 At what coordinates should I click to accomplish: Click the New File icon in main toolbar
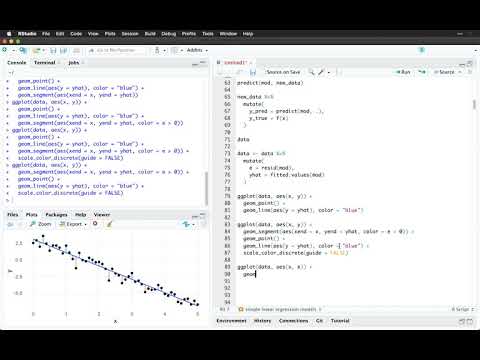pos(5,50)
